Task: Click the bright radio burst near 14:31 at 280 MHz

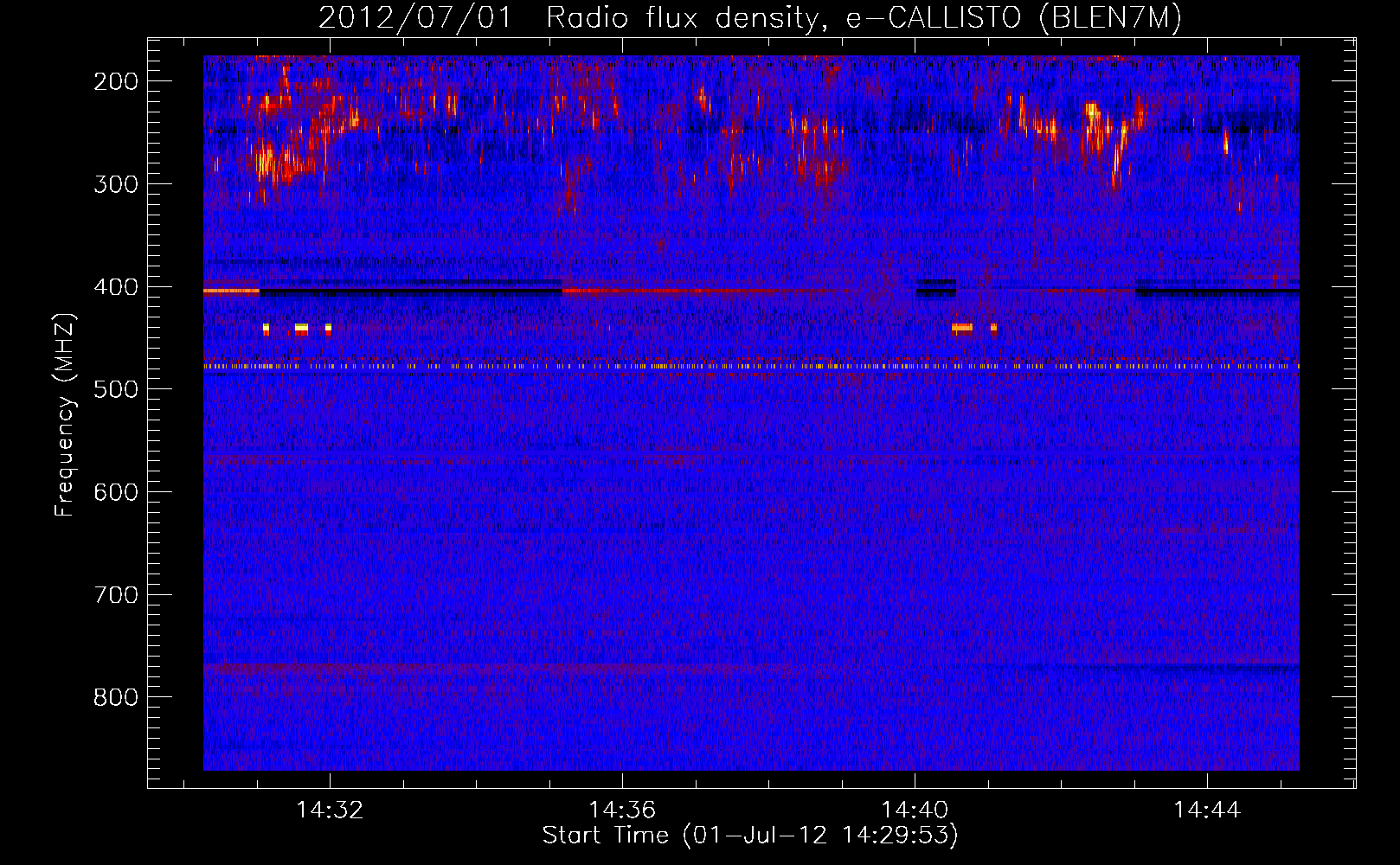Action: (275, 163)
